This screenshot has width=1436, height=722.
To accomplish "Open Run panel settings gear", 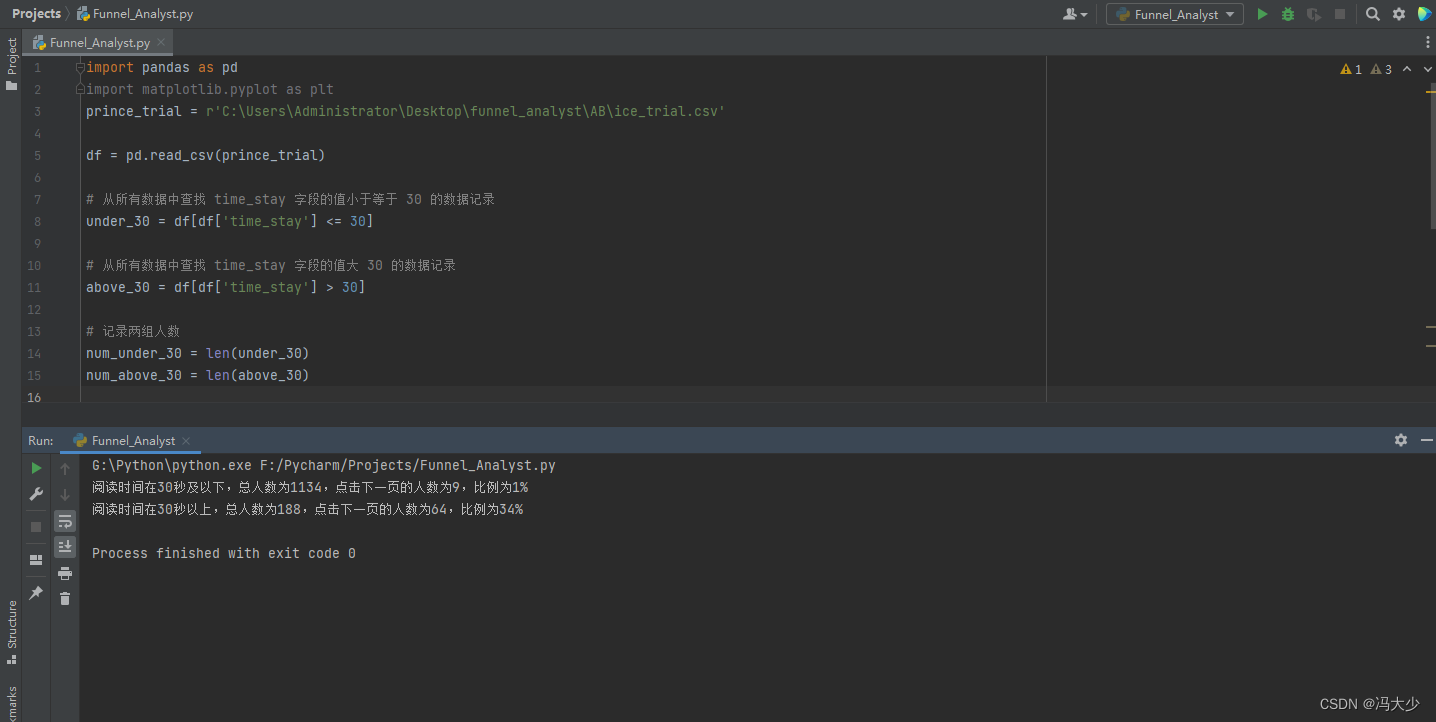I will click(x=1401, y=440).
